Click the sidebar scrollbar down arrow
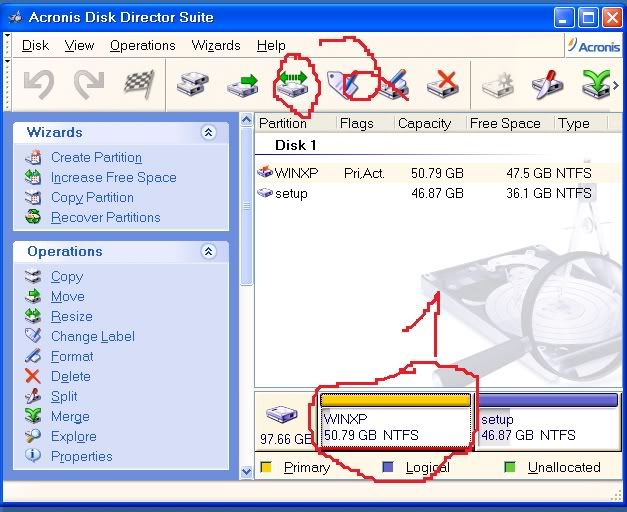Screen dimensions: 627x512 [x=247, y=472]
